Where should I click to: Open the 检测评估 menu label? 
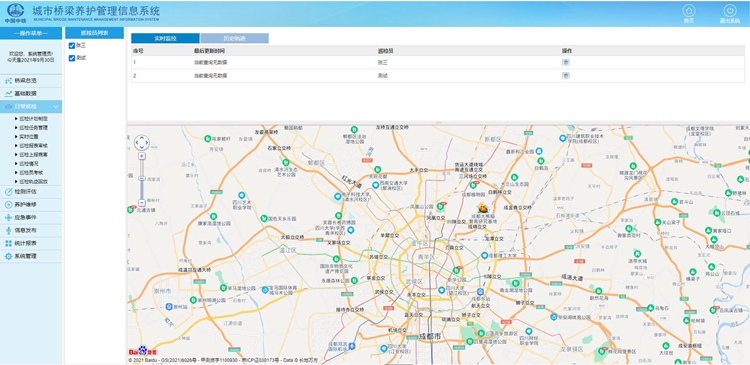tap(25, 191)
